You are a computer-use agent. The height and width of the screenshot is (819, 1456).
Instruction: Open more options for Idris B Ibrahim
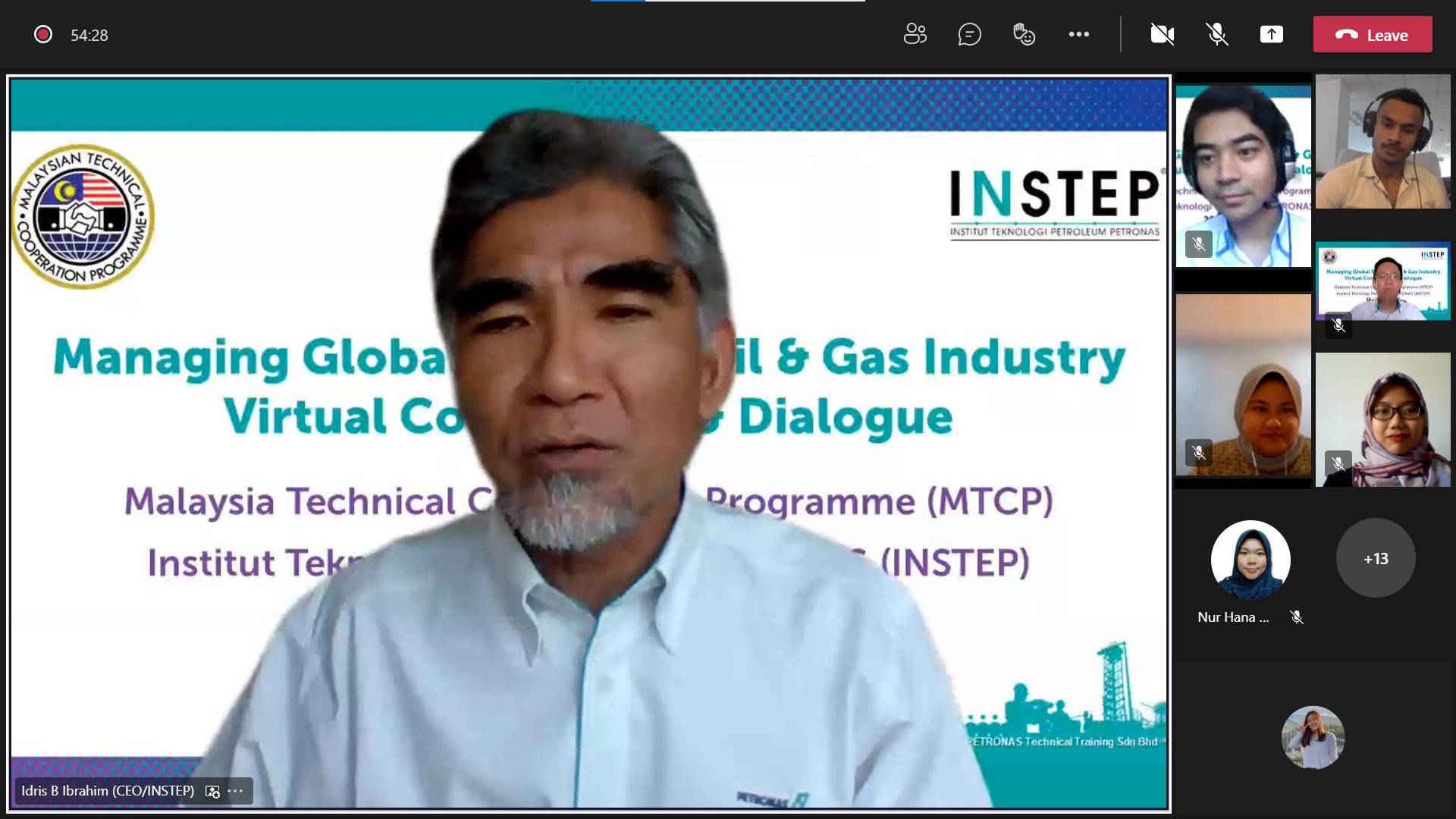pos(236,791)
